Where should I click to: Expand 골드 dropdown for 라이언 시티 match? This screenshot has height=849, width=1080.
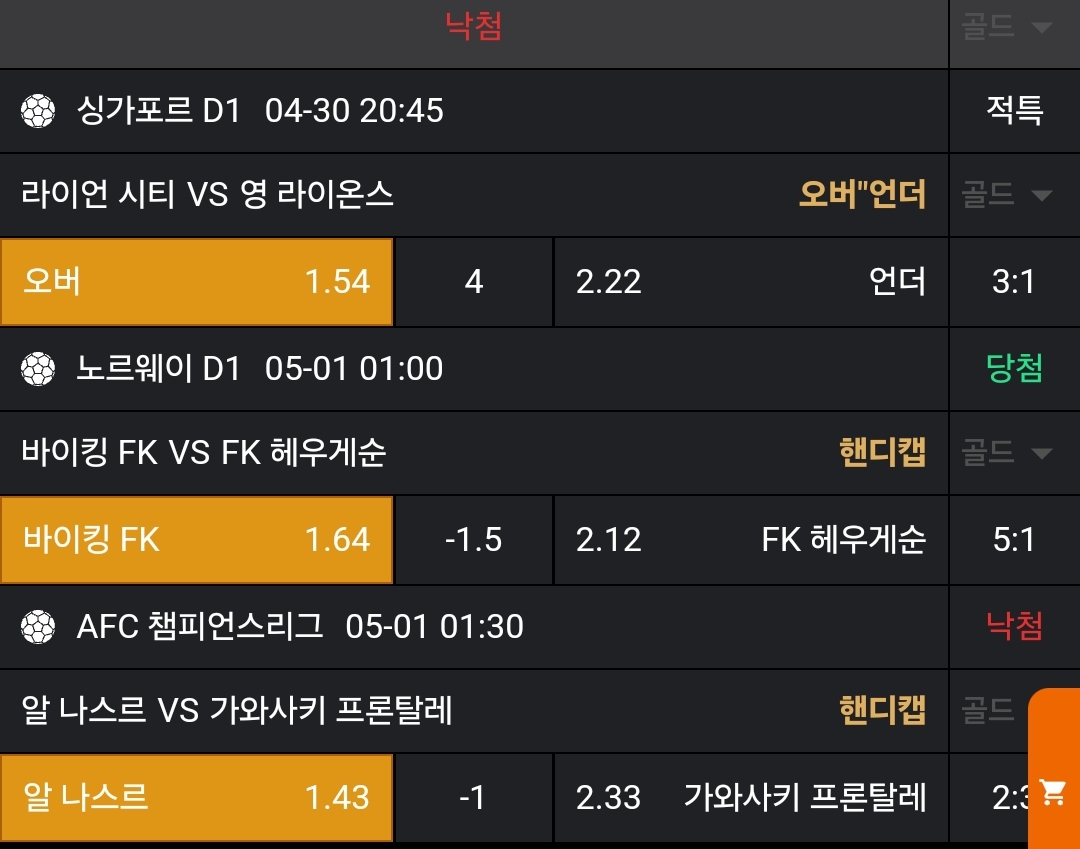pyautogui.click(x=1013, y=194)
